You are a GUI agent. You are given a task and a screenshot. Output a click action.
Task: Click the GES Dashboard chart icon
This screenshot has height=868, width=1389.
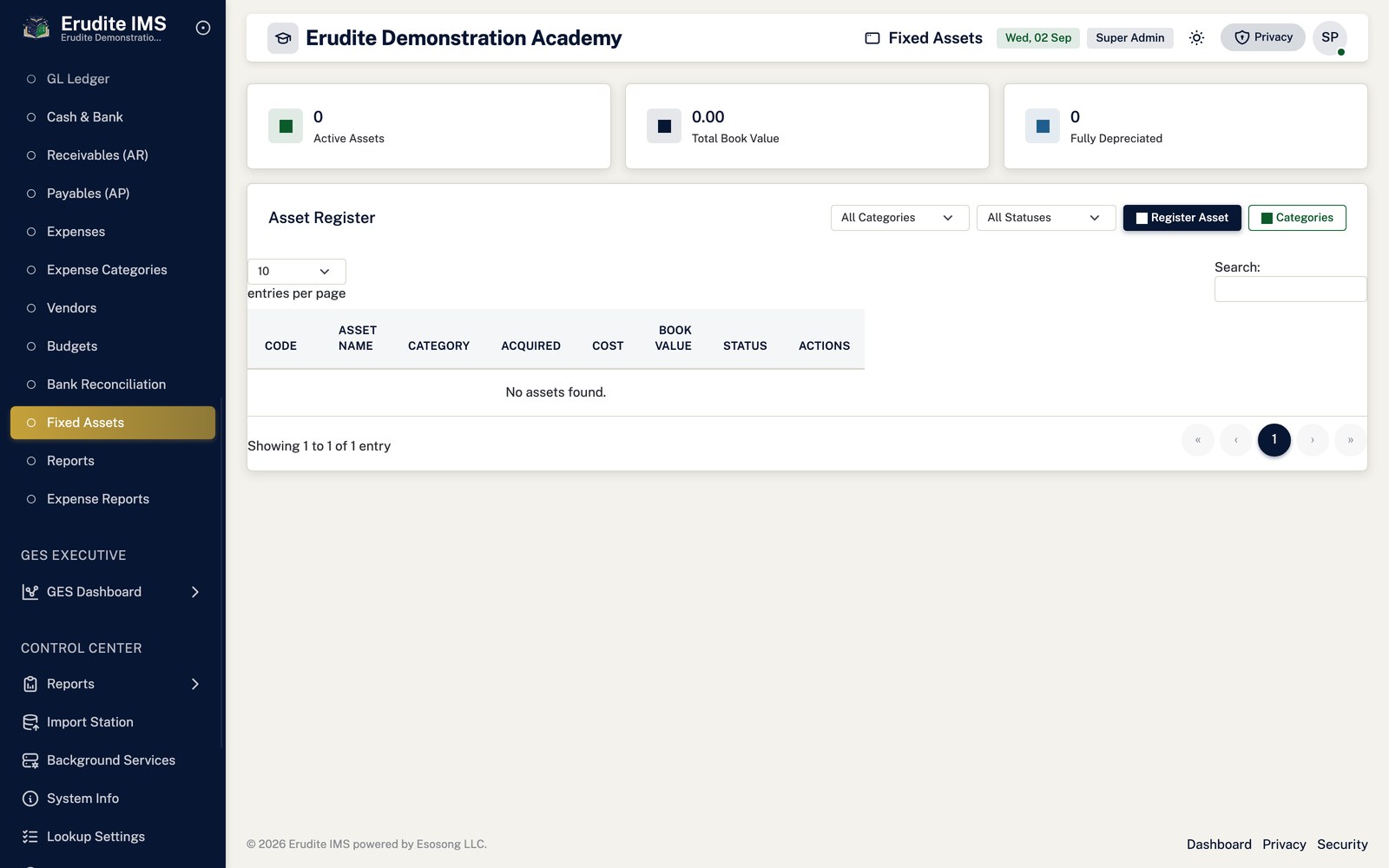coord(30,592)
